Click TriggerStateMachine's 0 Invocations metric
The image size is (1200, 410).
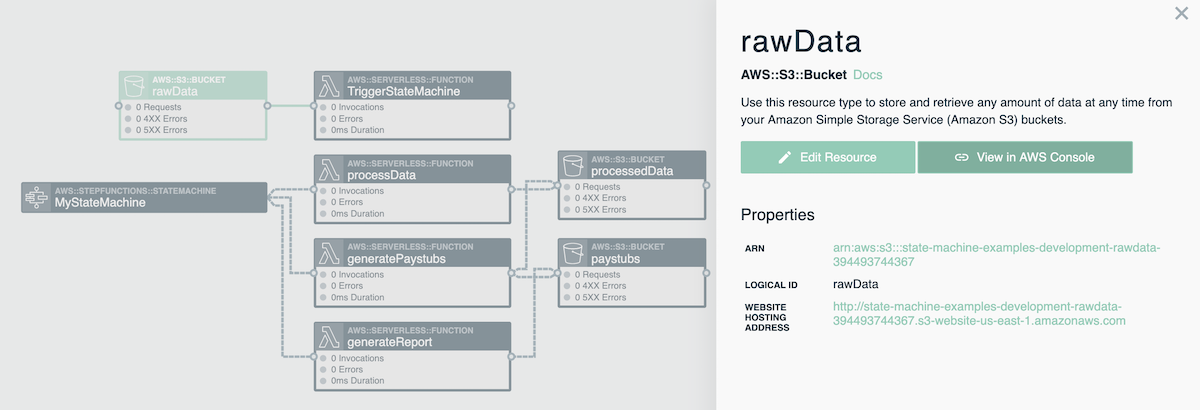tap(357, 106)
